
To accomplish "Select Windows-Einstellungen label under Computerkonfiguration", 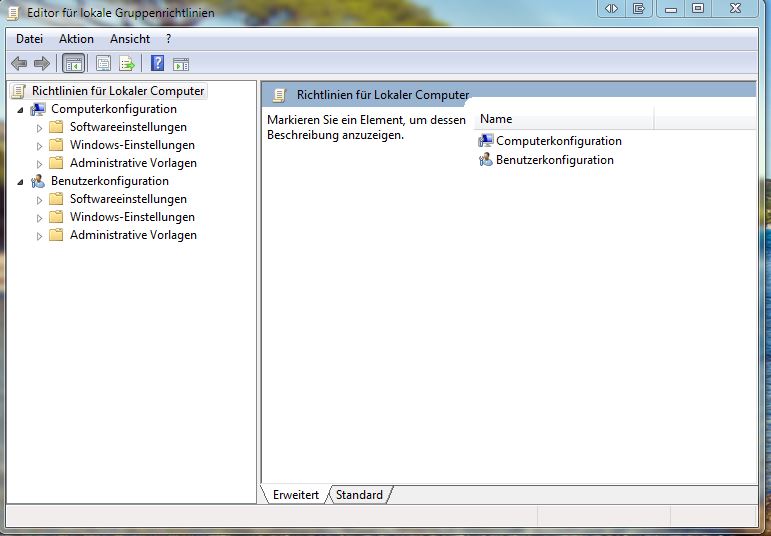I will [132, 145].
